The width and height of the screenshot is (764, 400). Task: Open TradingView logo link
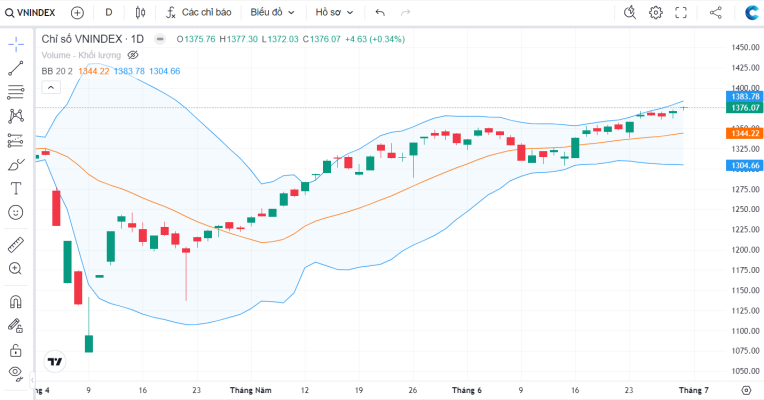55,362
